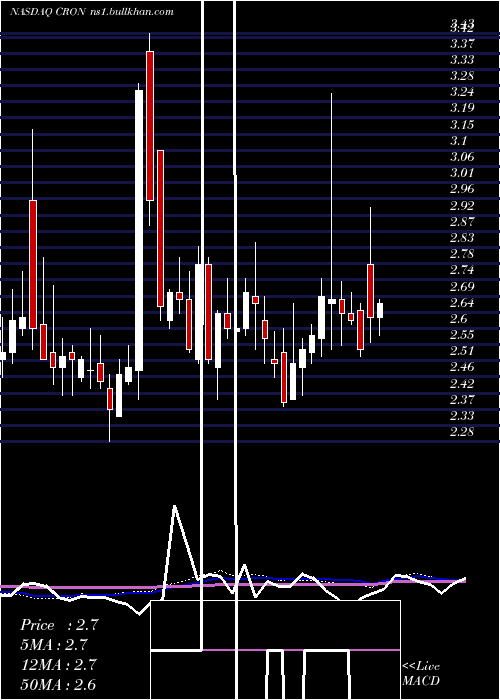
Task: Click the 2.78 price axis label
Action: click(462, 254)
